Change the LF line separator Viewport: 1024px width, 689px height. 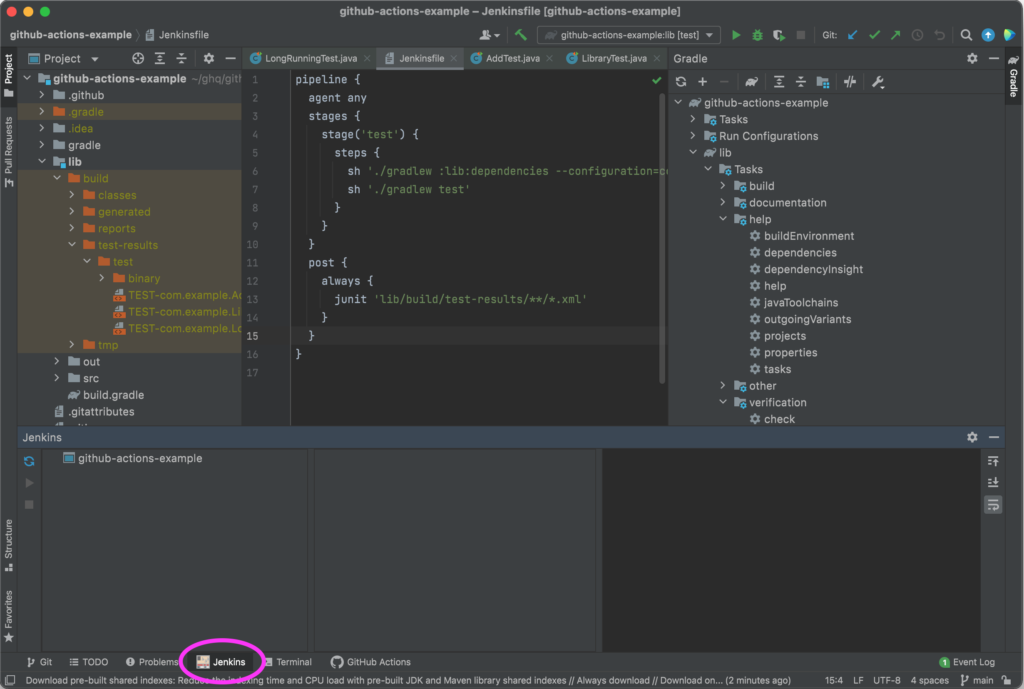(858, 681)
